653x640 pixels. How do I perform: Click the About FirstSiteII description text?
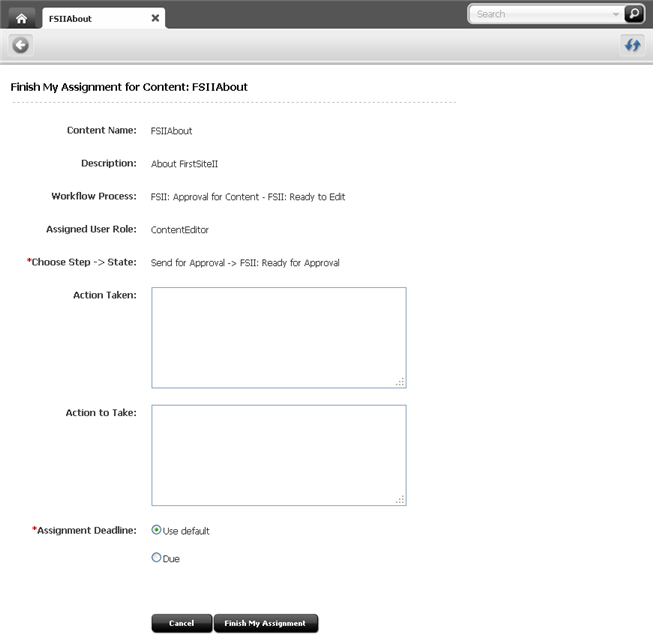184,164
